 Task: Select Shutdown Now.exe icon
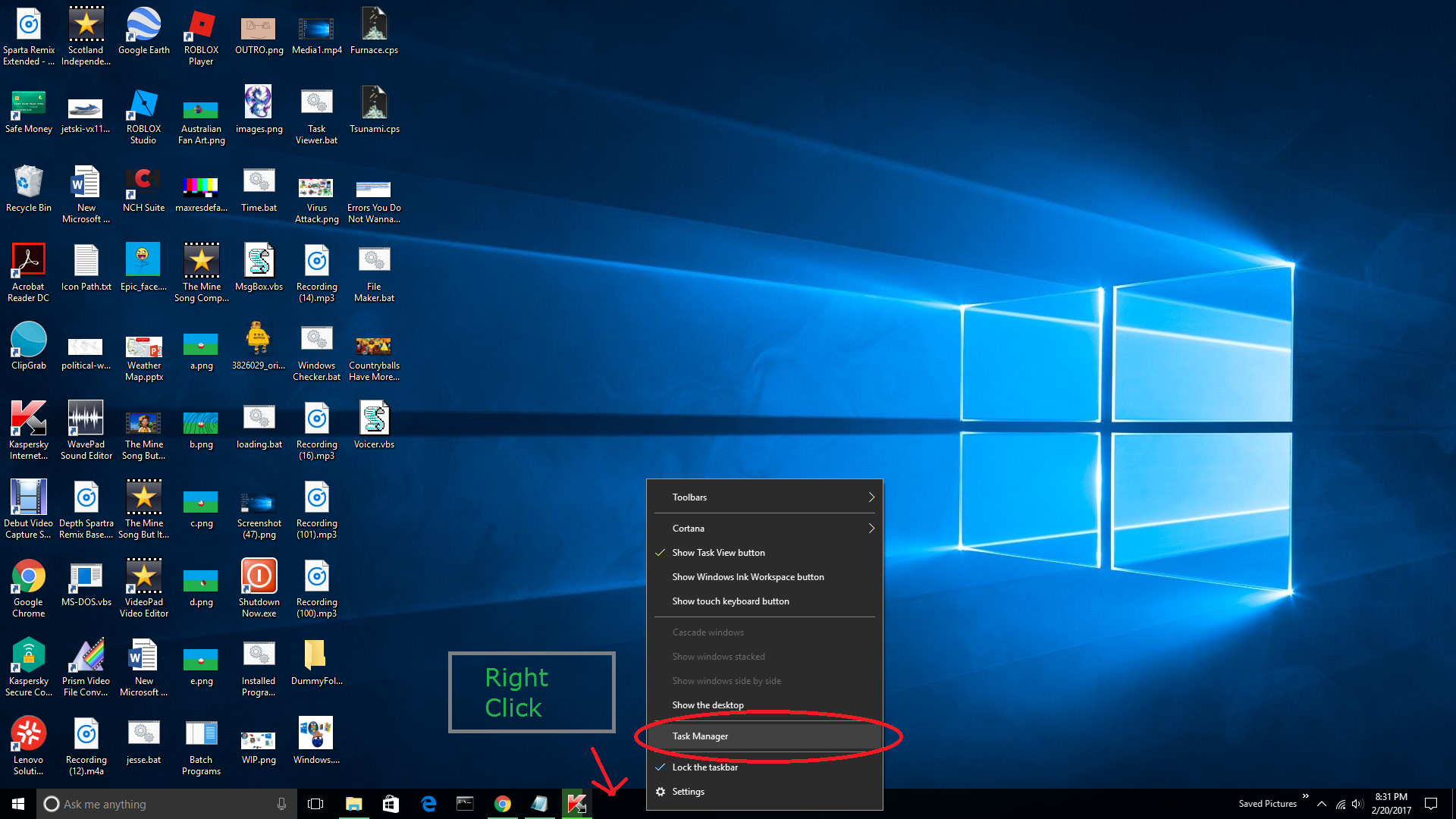click(259, 589)
